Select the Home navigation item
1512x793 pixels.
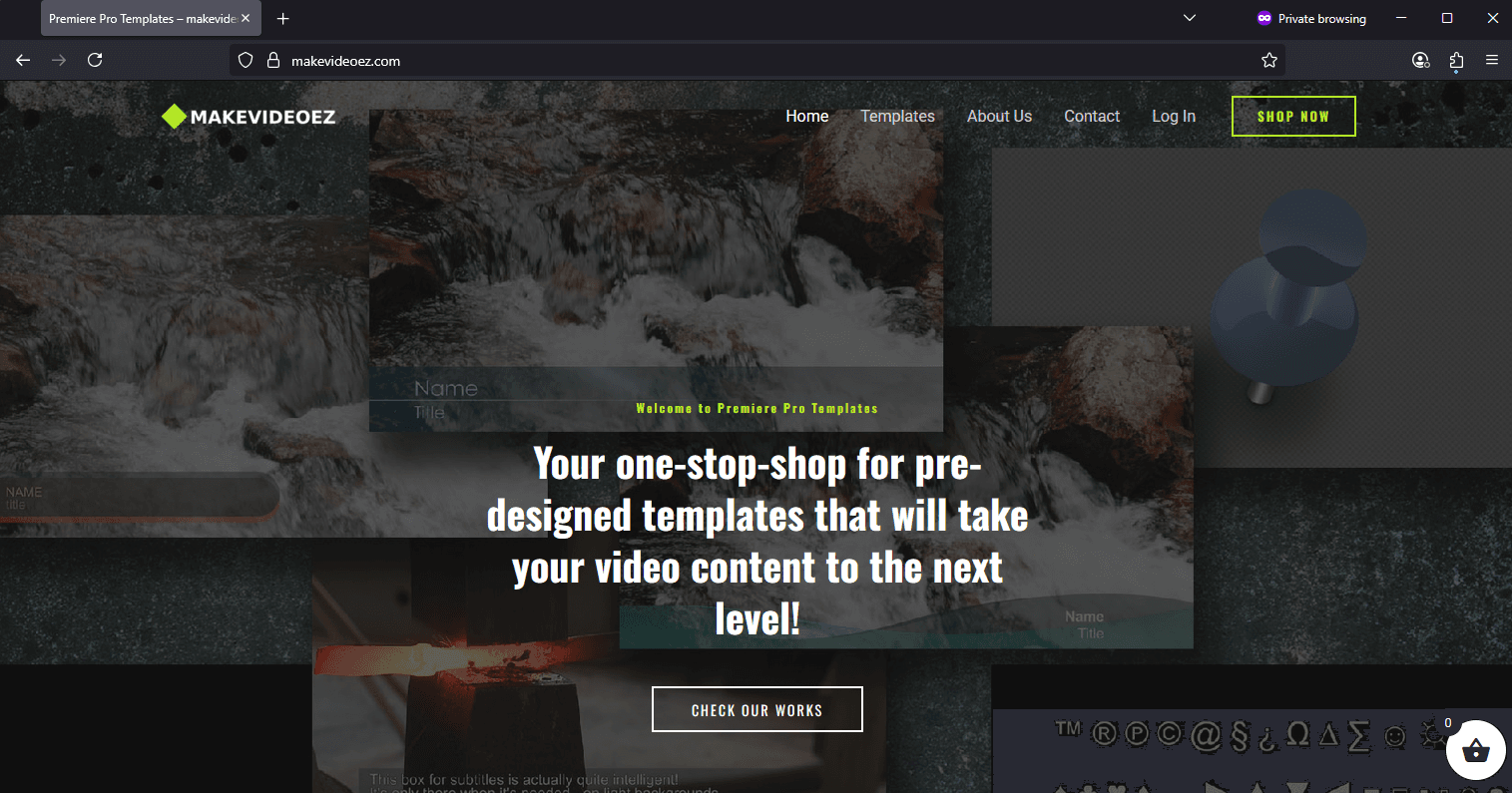point(806,117)
